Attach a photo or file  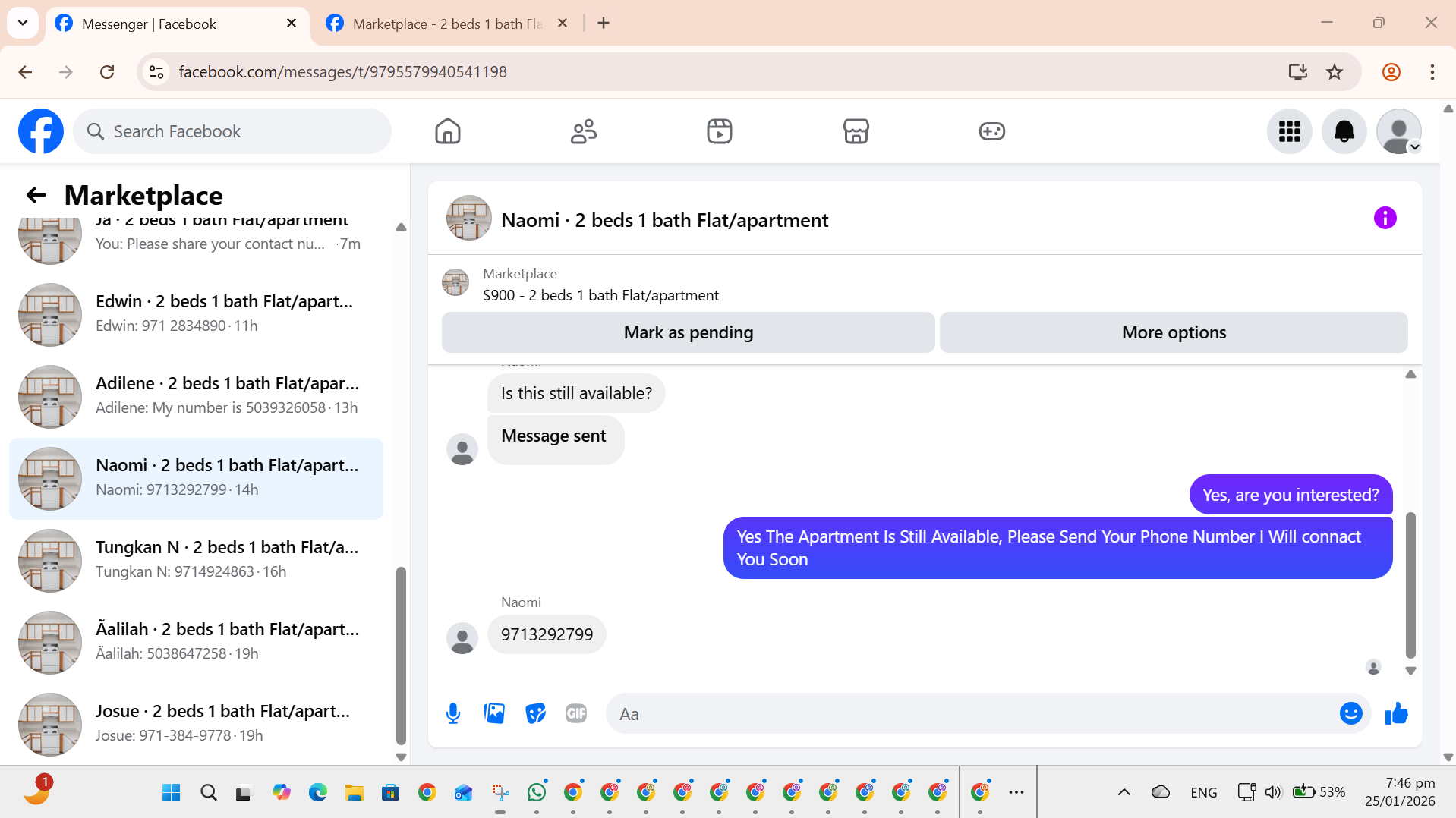[494, 713]
